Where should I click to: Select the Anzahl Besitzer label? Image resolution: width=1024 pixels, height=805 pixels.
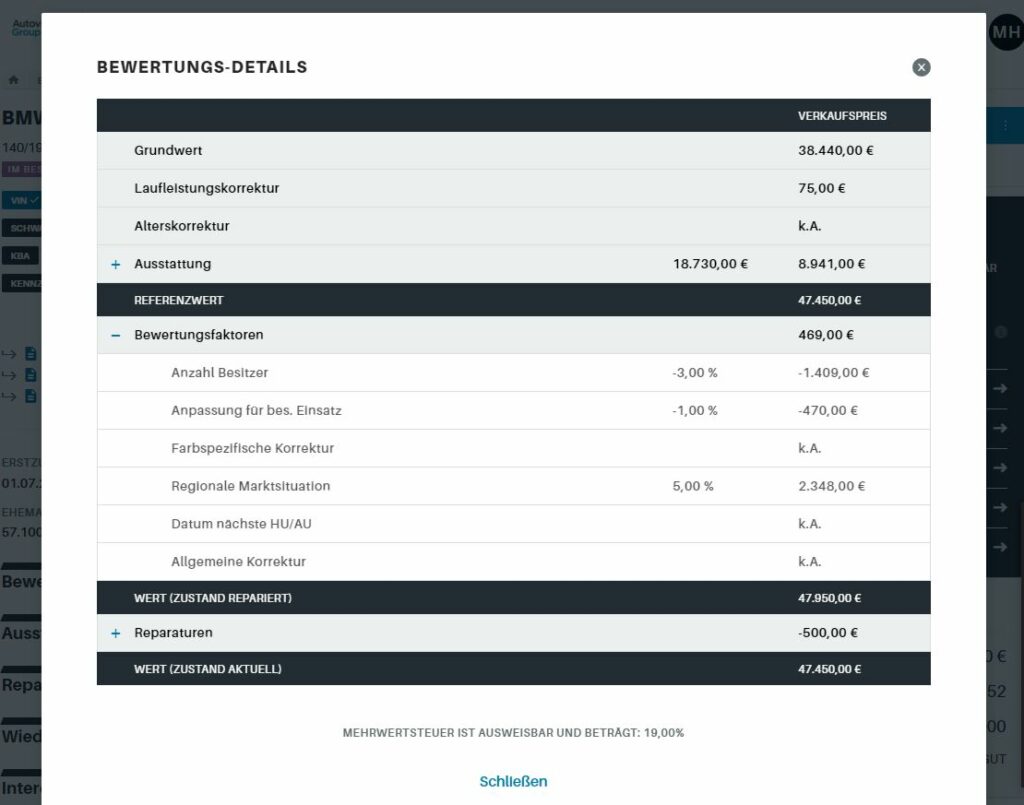tap(219, 373)
